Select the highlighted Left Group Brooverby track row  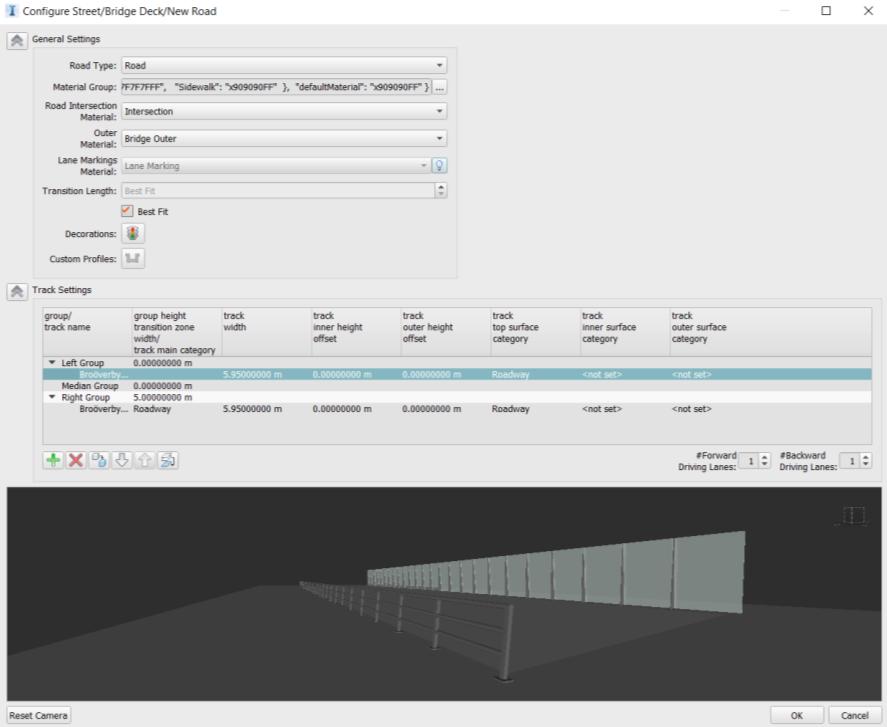click(x=457, y=375)
